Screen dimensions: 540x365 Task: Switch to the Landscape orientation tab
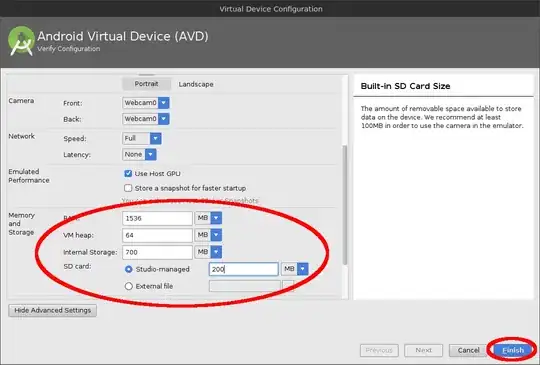(x=196, y=84)
